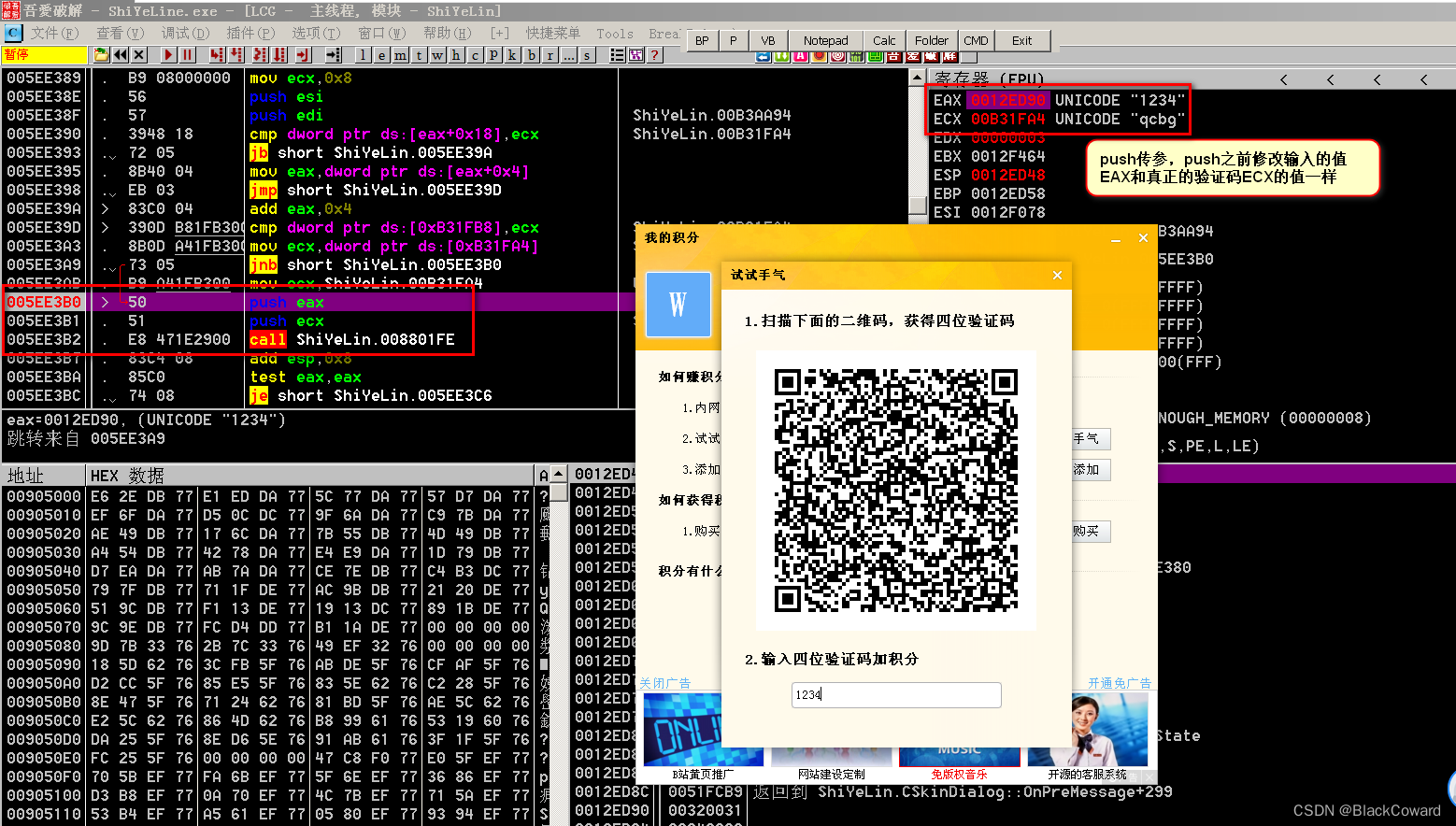Open the Tools menu
Screen dimensions: 1456x826
(615, 34)
